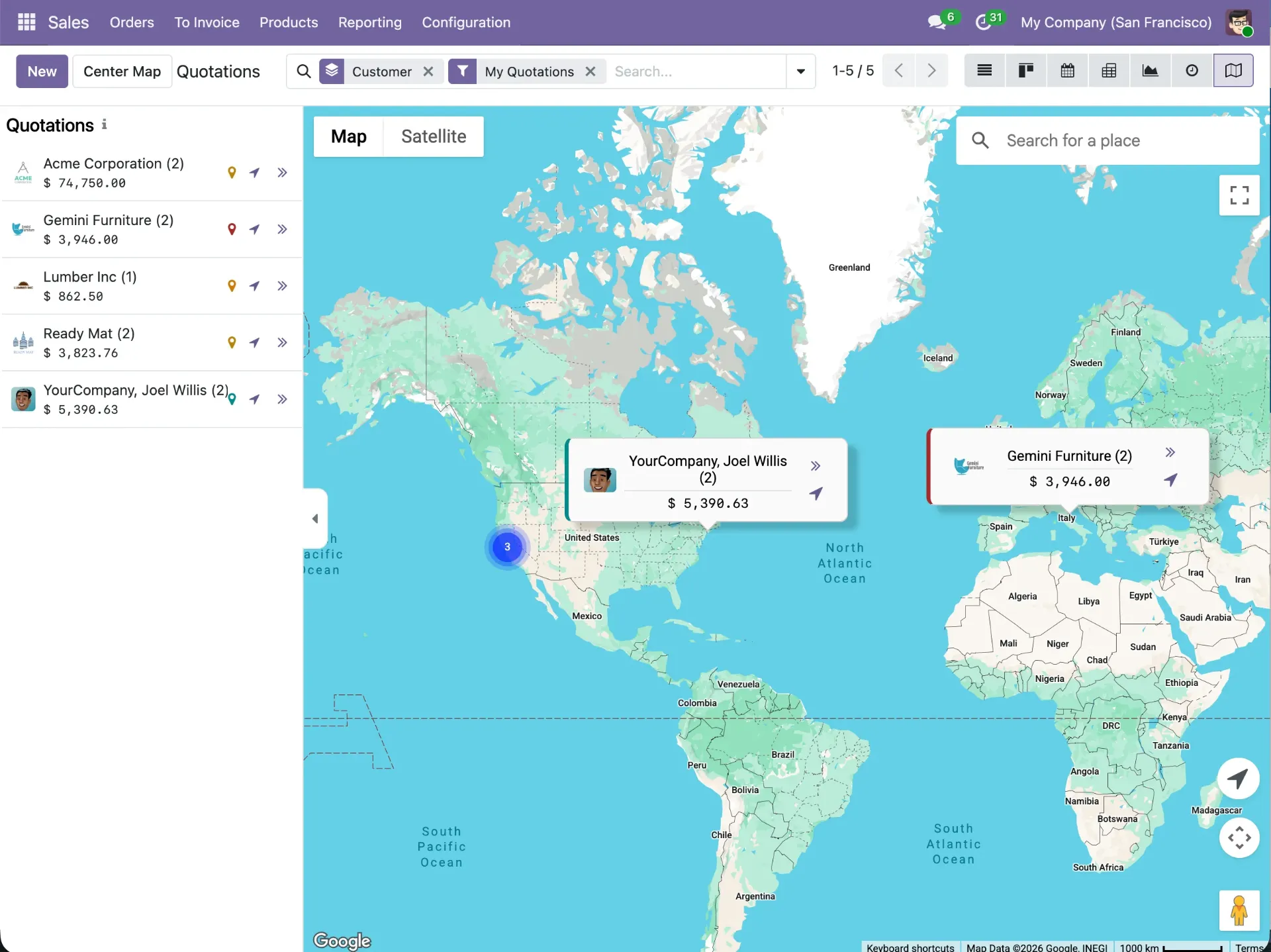Click the search magnifier icon
This screenshot has height=952, width=1271.
(303, 71)
